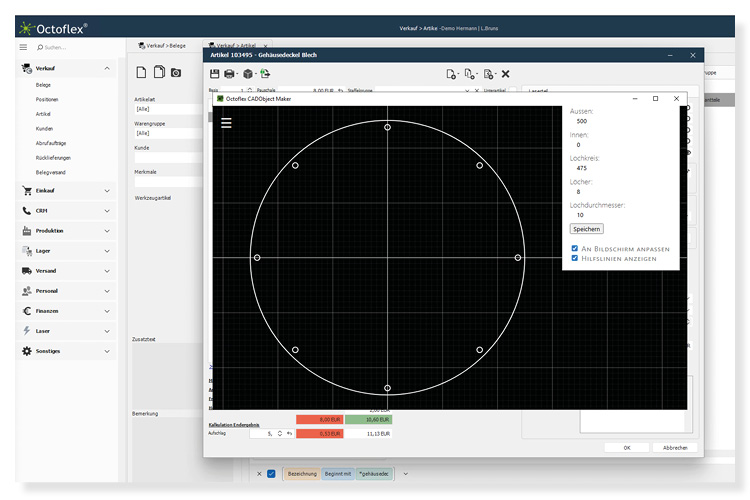
Task: Switch to the 'Verkauf > Belege' tab
Action: [162, 46]
